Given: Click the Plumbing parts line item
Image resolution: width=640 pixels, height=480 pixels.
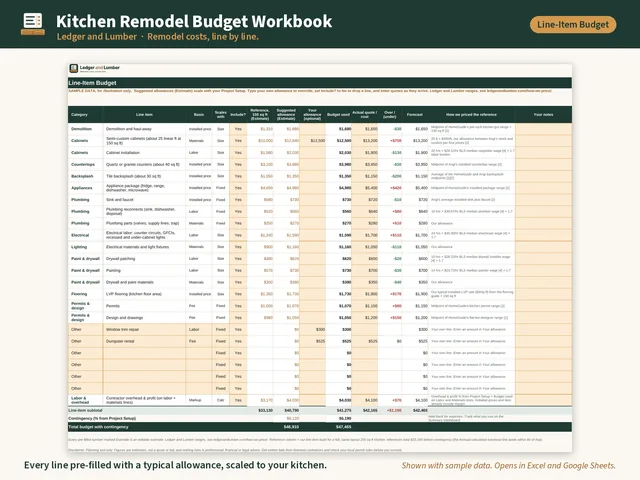Looking at the screenshot, I should [x=142, y=223].
